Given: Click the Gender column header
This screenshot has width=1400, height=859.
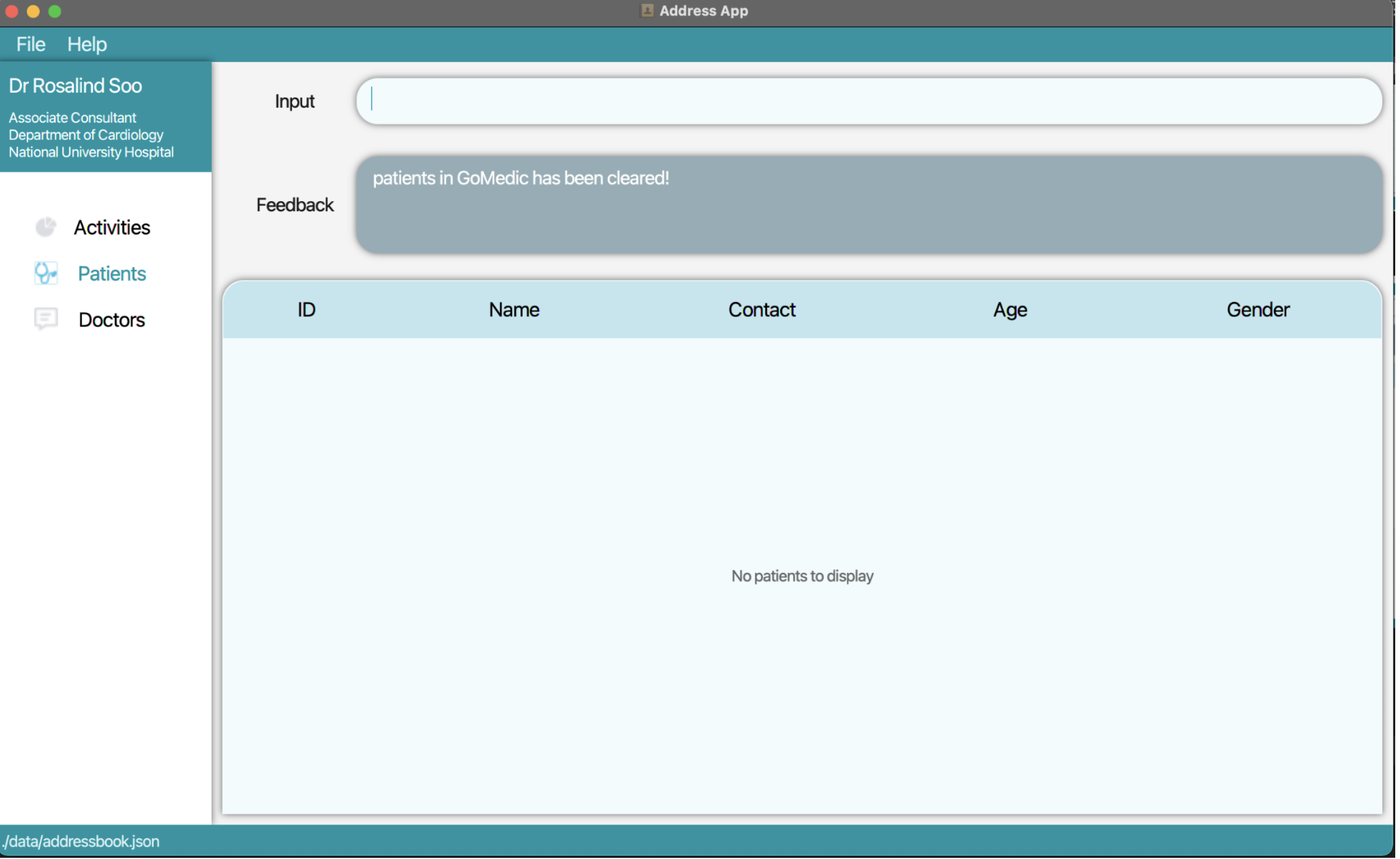Looking at the screenshot, I should tap(1257, 310).
